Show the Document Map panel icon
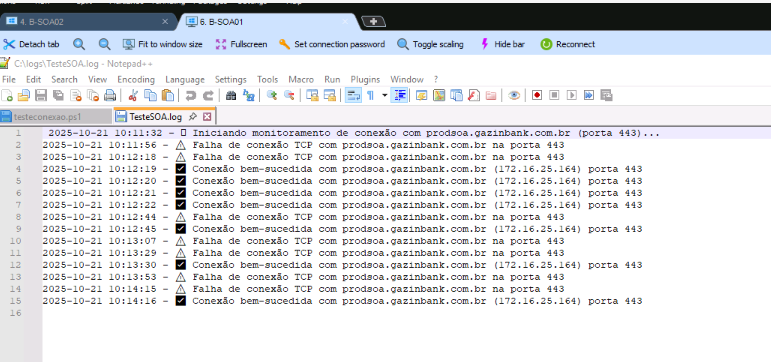 pos(439,95)
